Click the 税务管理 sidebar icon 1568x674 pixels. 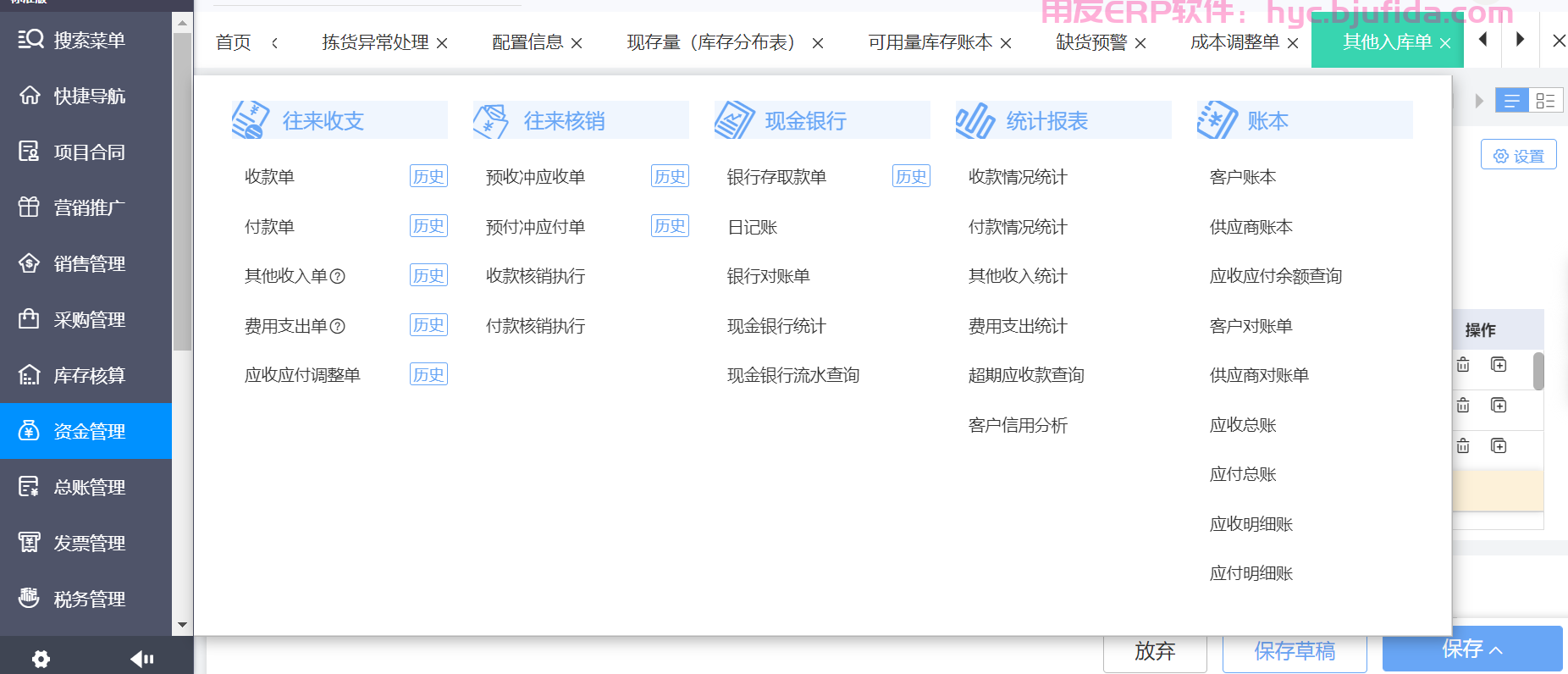30,598
